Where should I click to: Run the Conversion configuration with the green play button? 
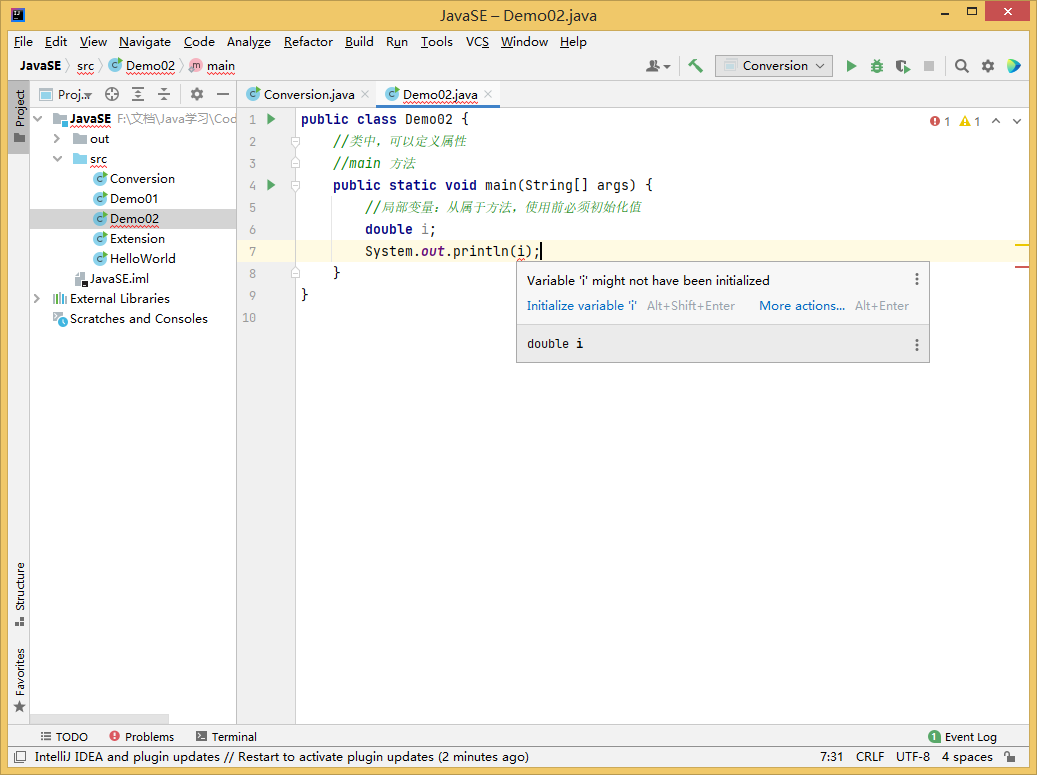click(x=851, y=66)
